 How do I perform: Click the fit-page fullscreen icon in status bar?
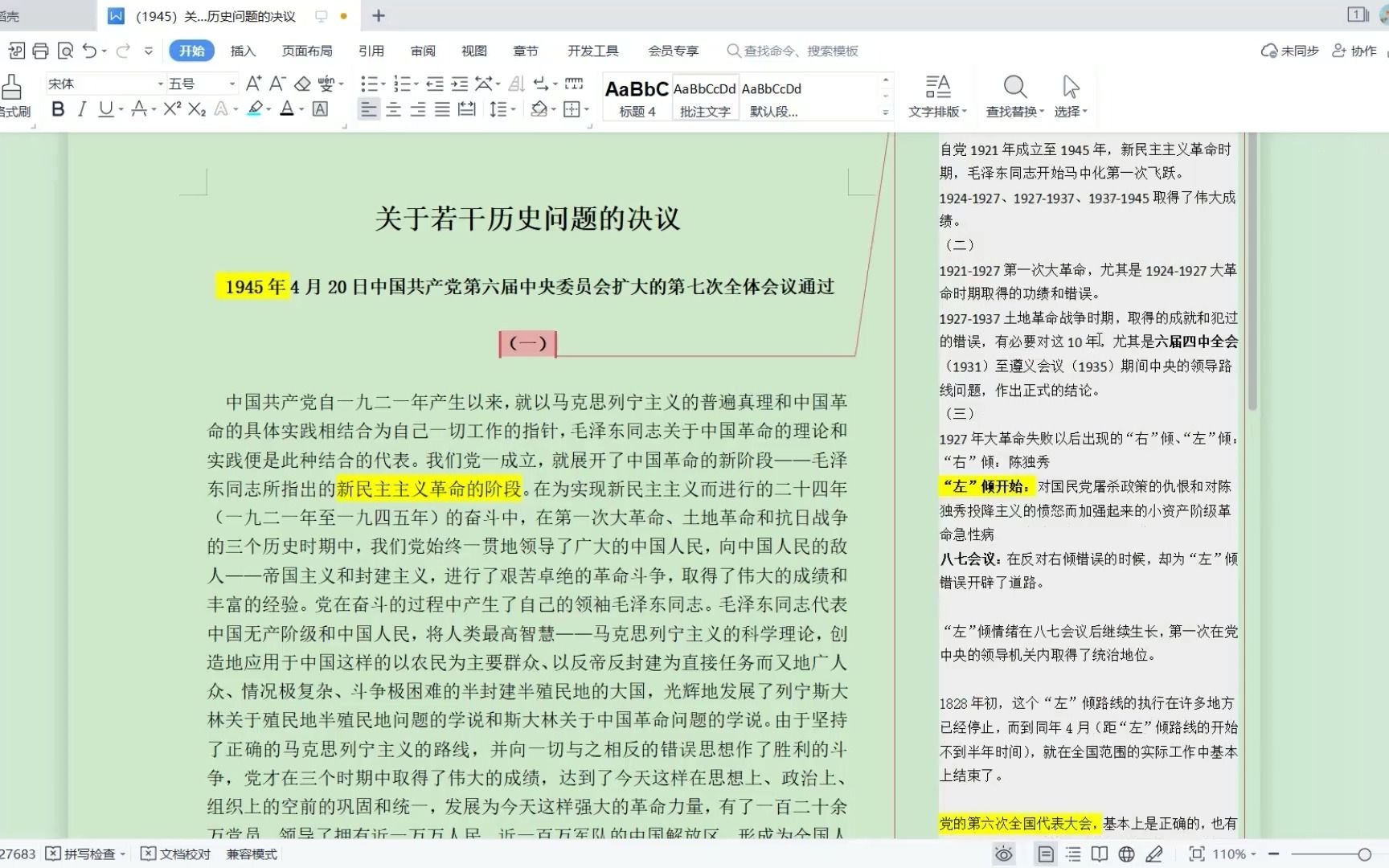coord(1196,854)
